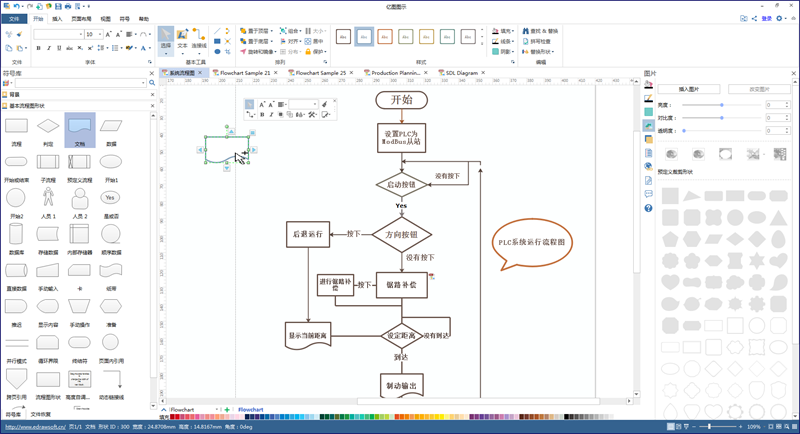Click the share icon at top right

click(754, 18)
